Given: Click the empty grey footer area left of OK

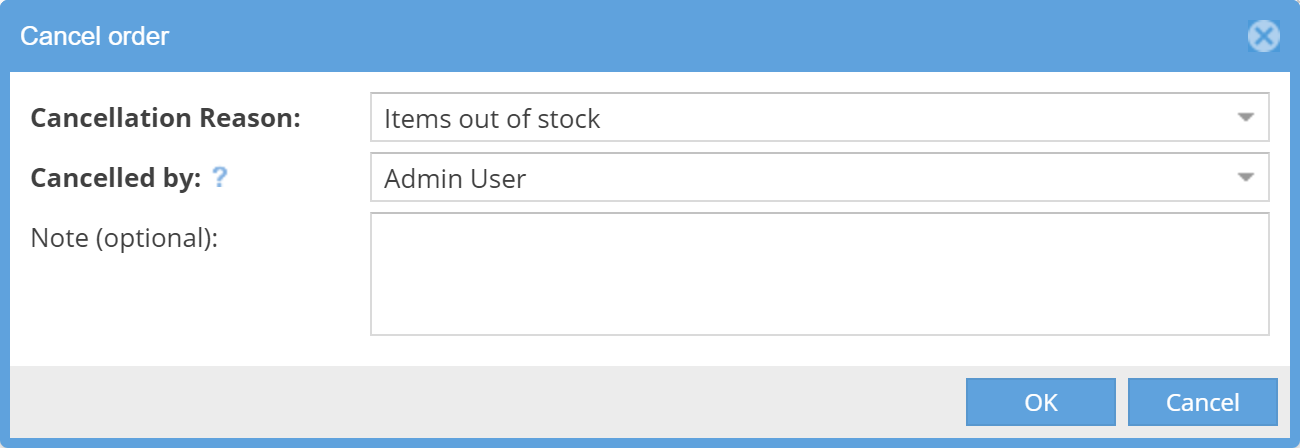Looking at the screenshot, I should [x=480, y=402].
